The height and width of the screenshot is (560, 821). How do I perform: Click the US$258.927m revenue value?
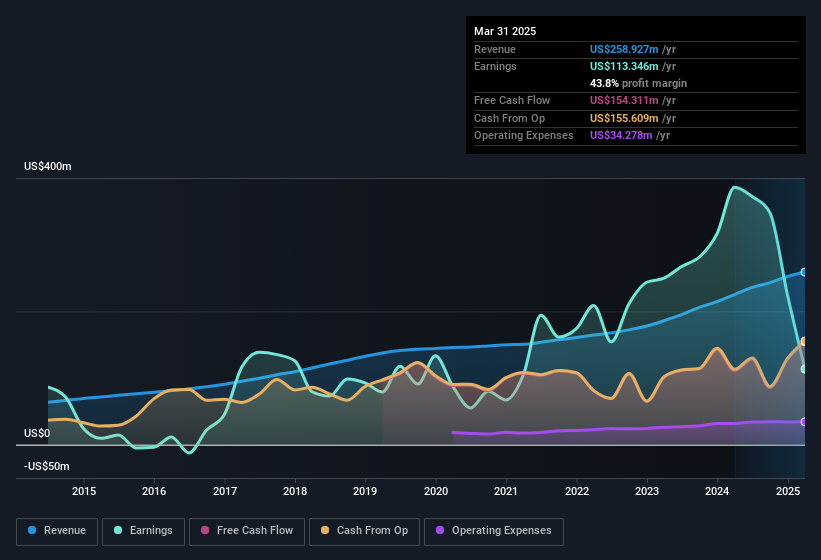click(x=624, y=49)
